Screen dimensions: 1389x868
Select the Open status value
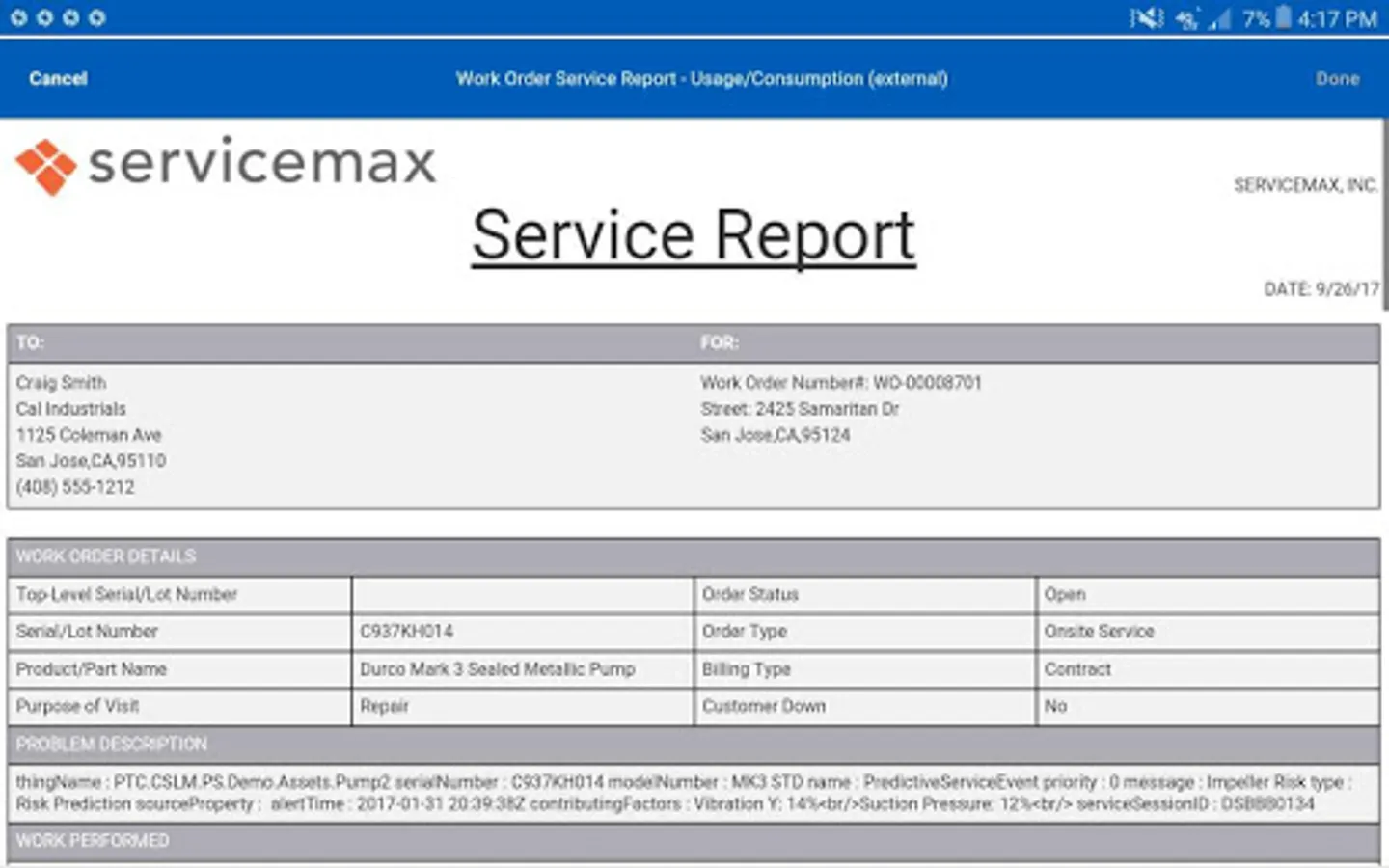point(1065,595)
